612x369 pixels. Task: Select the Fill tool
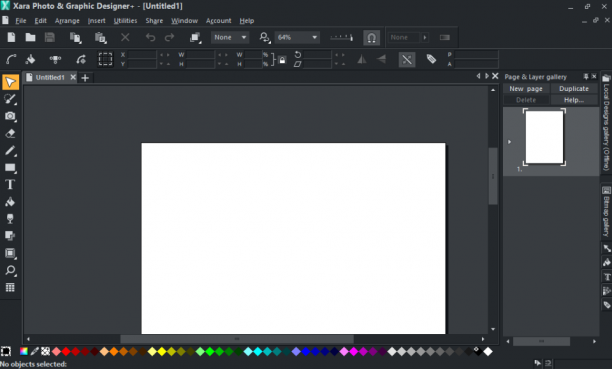coord(10,202)
